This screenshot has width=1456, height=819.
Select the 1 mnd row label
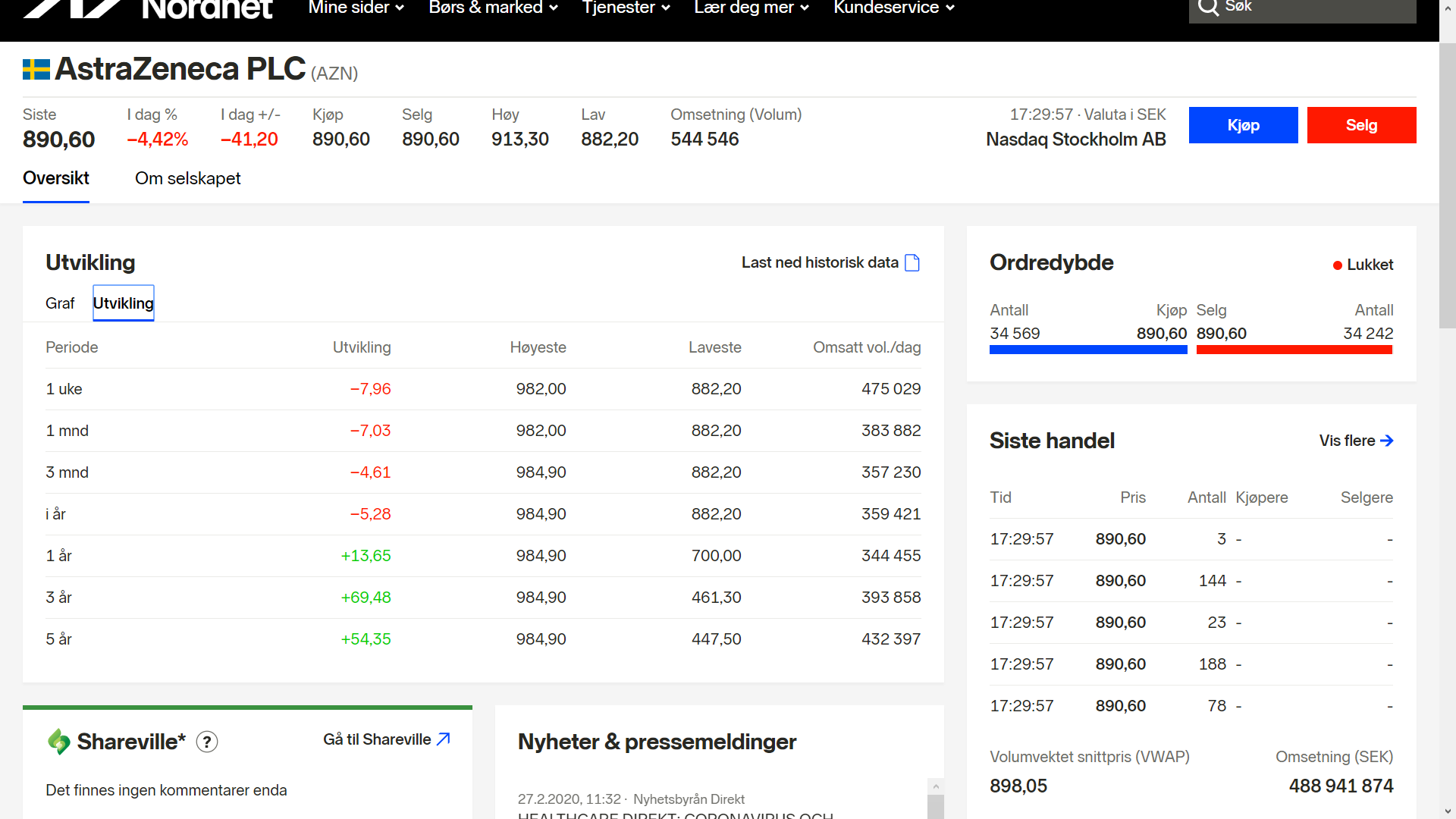[x=67, y=431]
